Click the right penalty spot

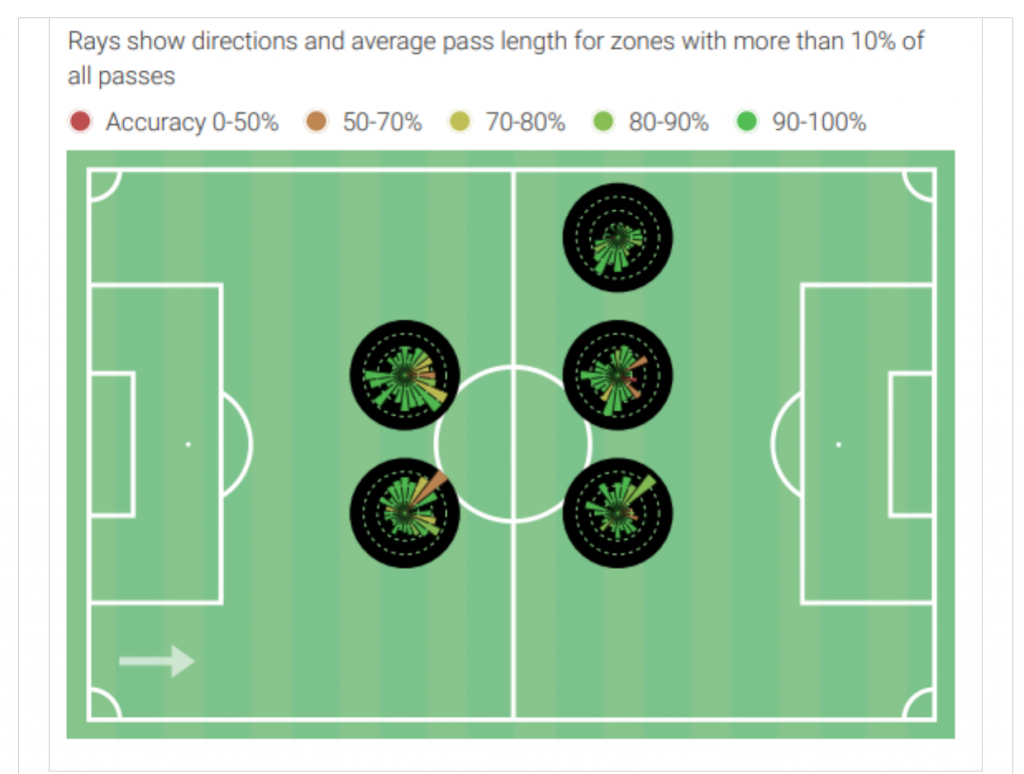coord(839,444)
